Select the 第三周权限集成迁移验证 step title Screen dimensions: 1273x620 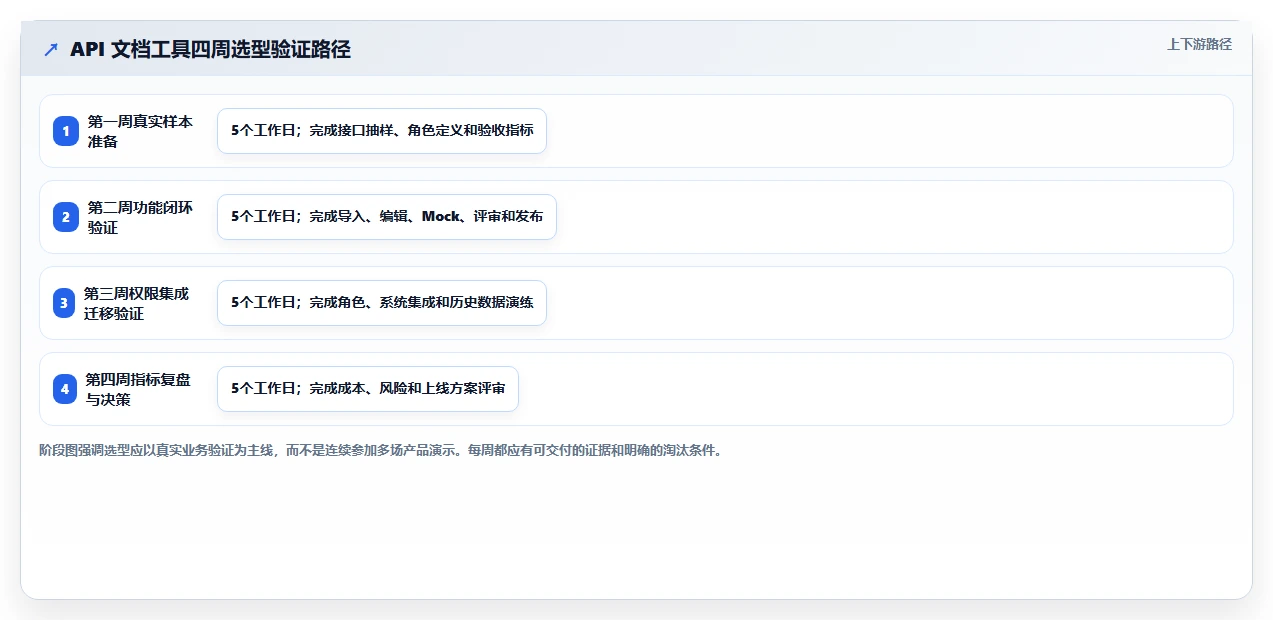tap(137, 303)
